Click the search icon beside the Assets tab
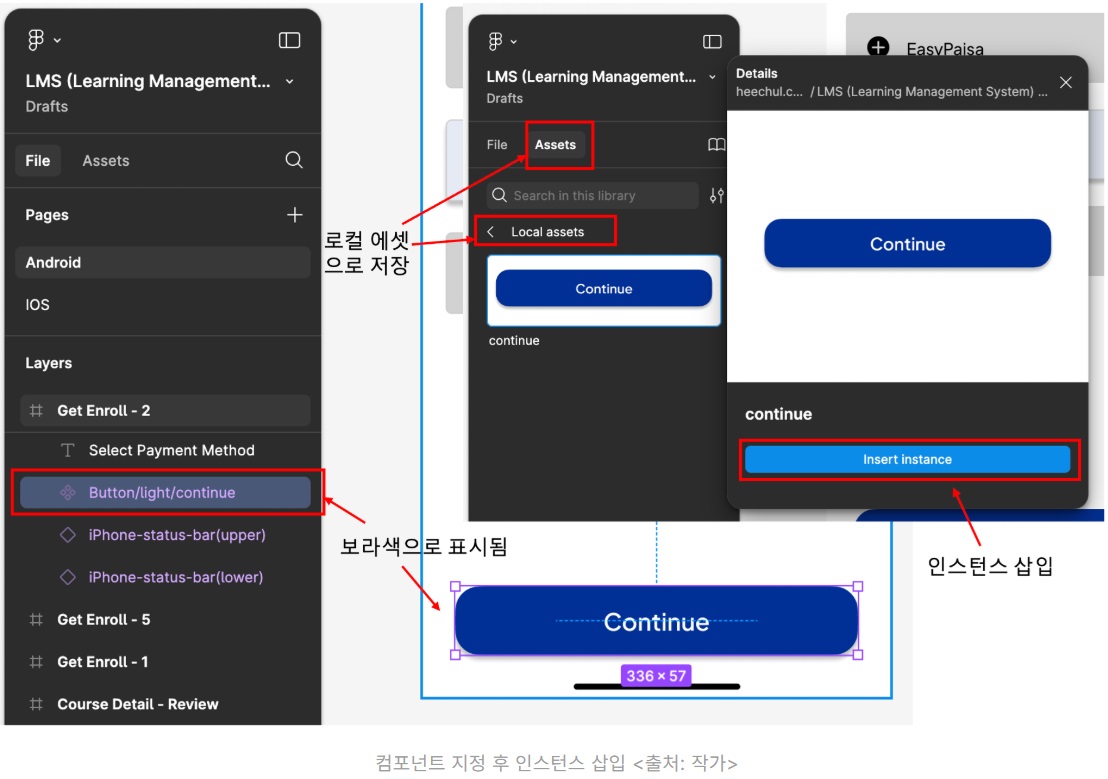This screenshot has width=1108, height=779. 294,160
